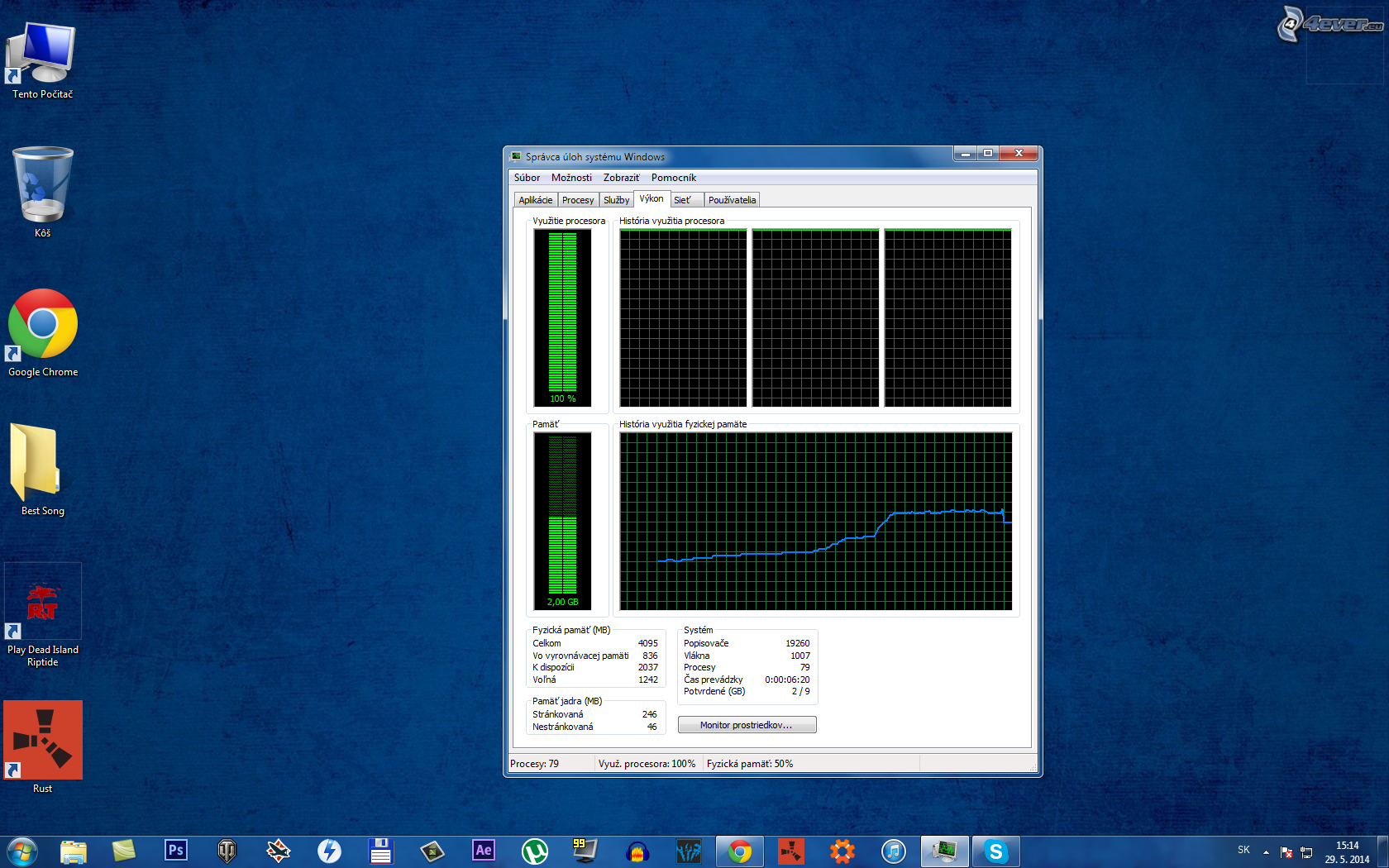Open Photoshop from the taskbar

[175, 851]
